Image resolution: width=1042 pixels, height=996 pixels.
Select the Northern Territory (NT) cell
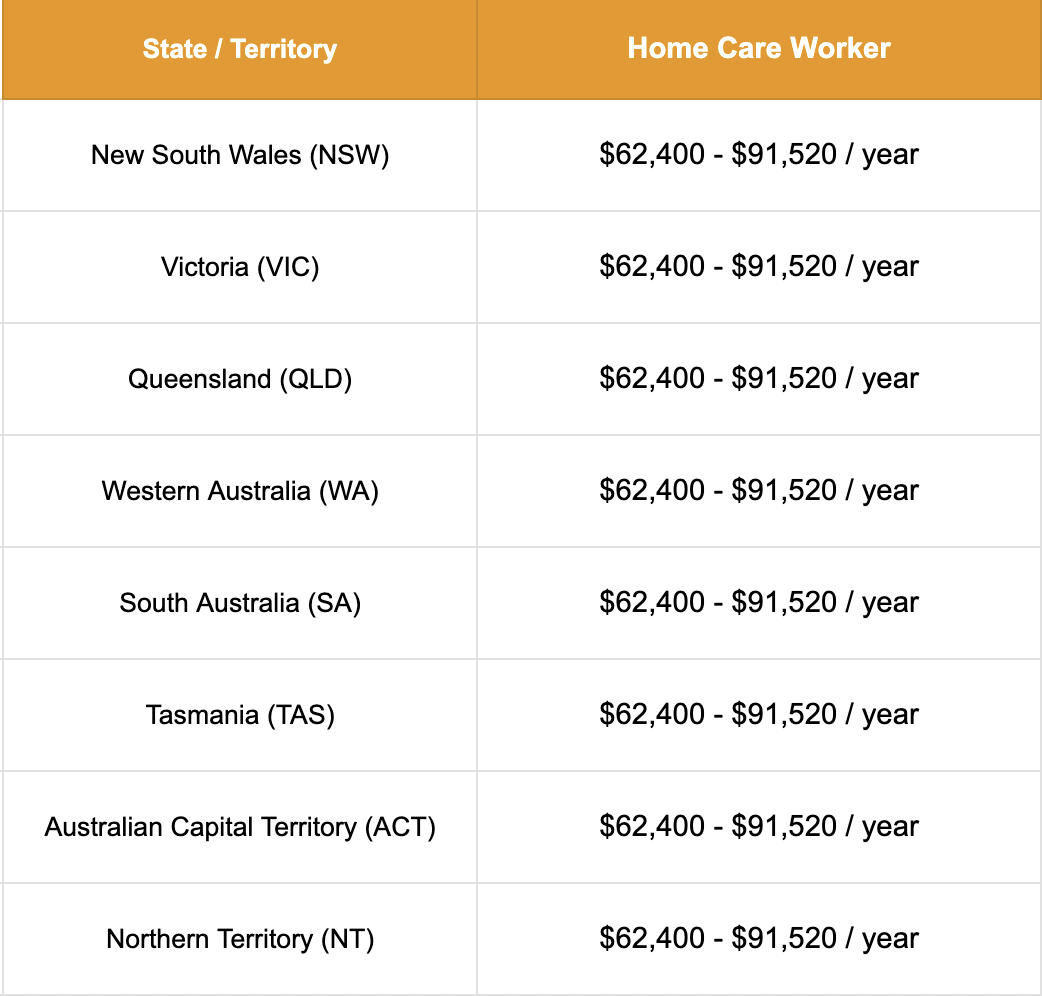point(240,939)
